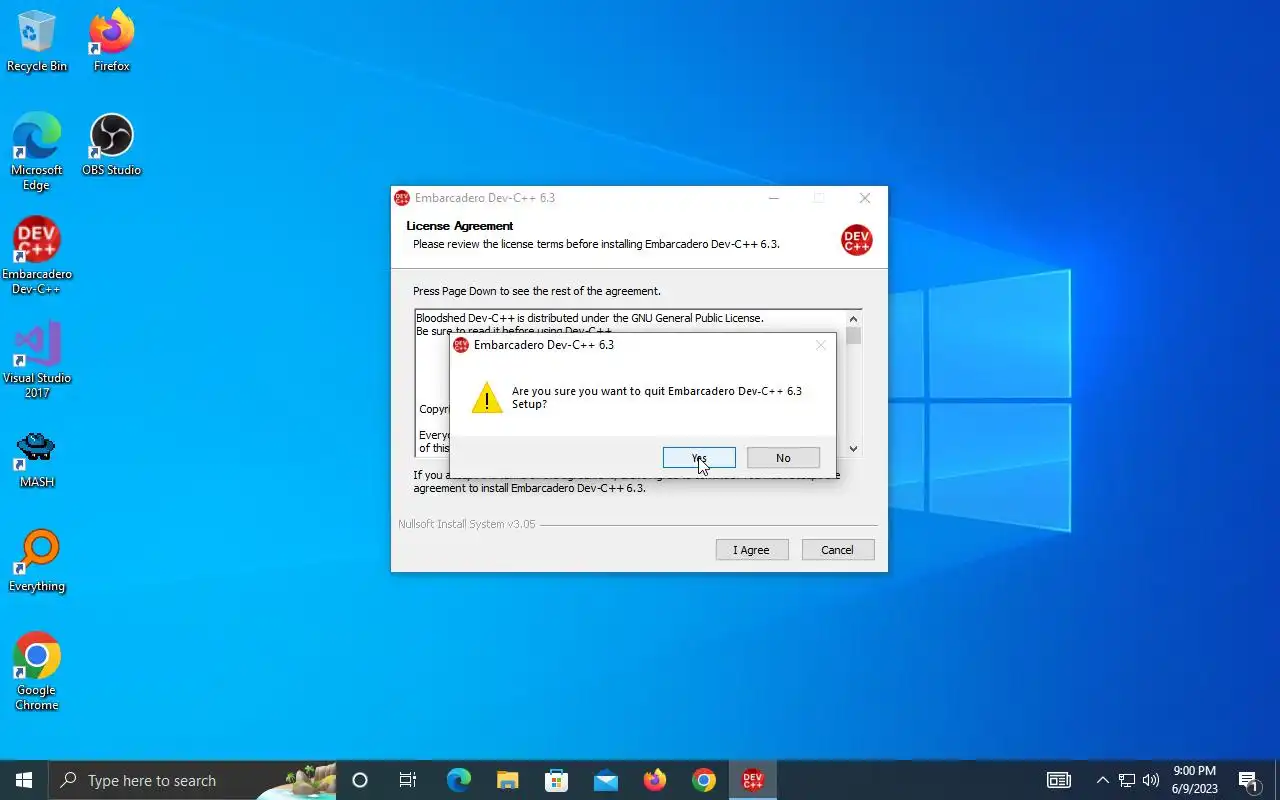Open the Windows Start menu
The height and width of the screenshot is (800, 1280).
pos(24,780)
